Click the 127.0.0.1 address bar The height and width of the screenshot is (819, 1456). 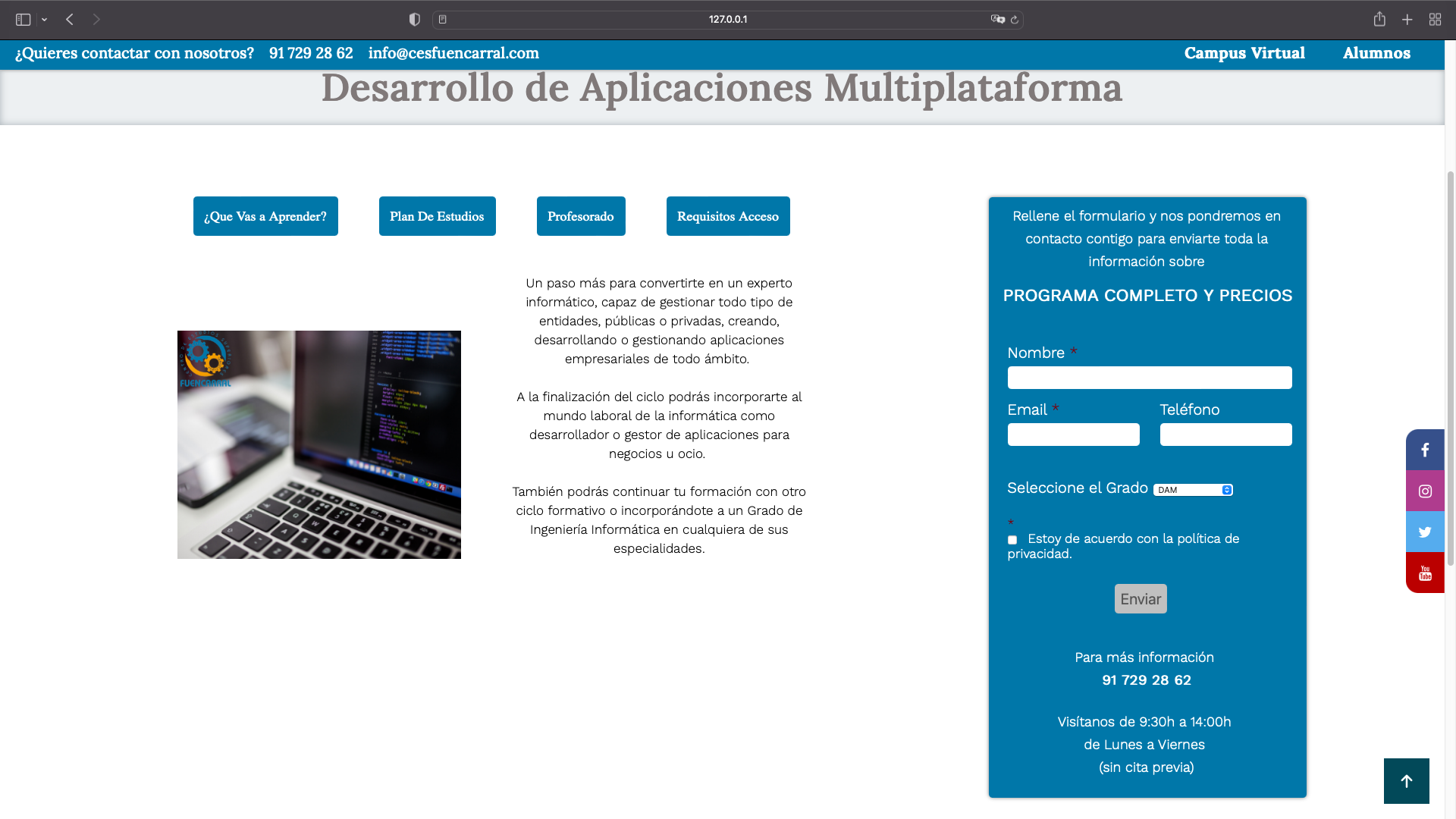pos(728,20)
